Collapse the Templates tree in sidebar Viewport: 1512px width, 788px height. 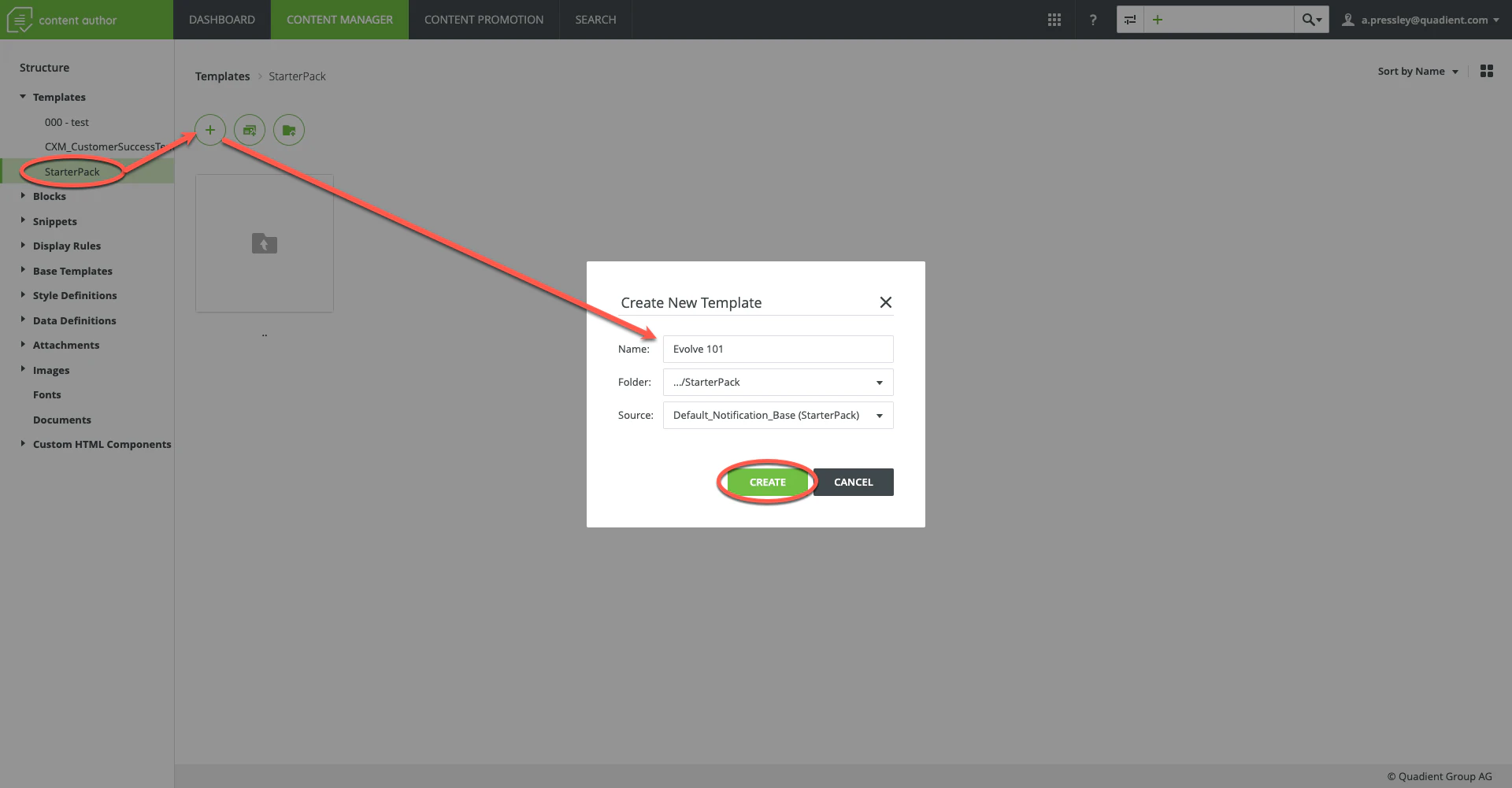[22, 96]
